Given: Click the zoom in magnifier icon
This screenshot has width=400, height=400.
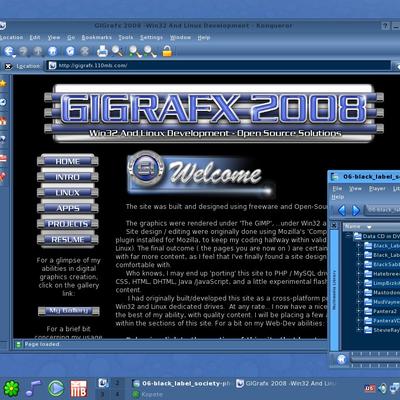Looking at the screenshot, I should (135, 51).
